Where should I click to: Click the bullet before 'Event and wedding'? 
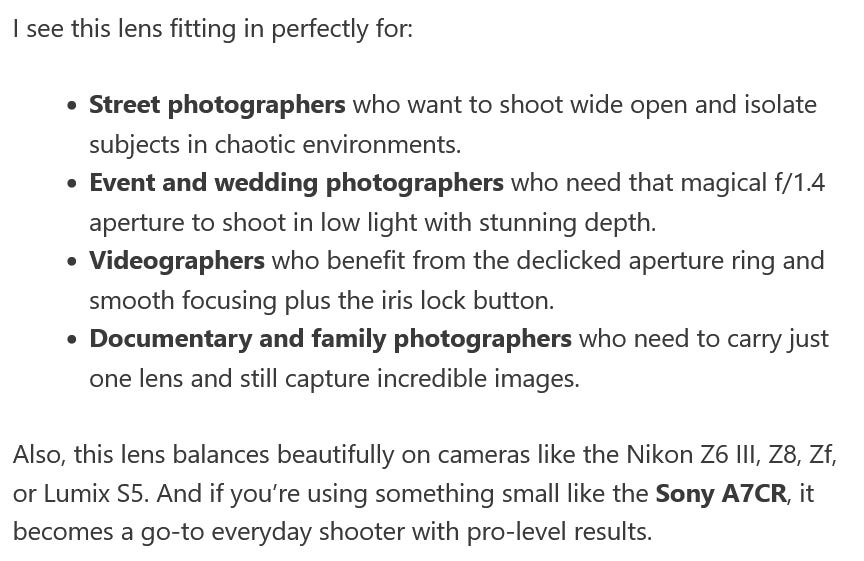pyautogui.click(x=72, y=184)
